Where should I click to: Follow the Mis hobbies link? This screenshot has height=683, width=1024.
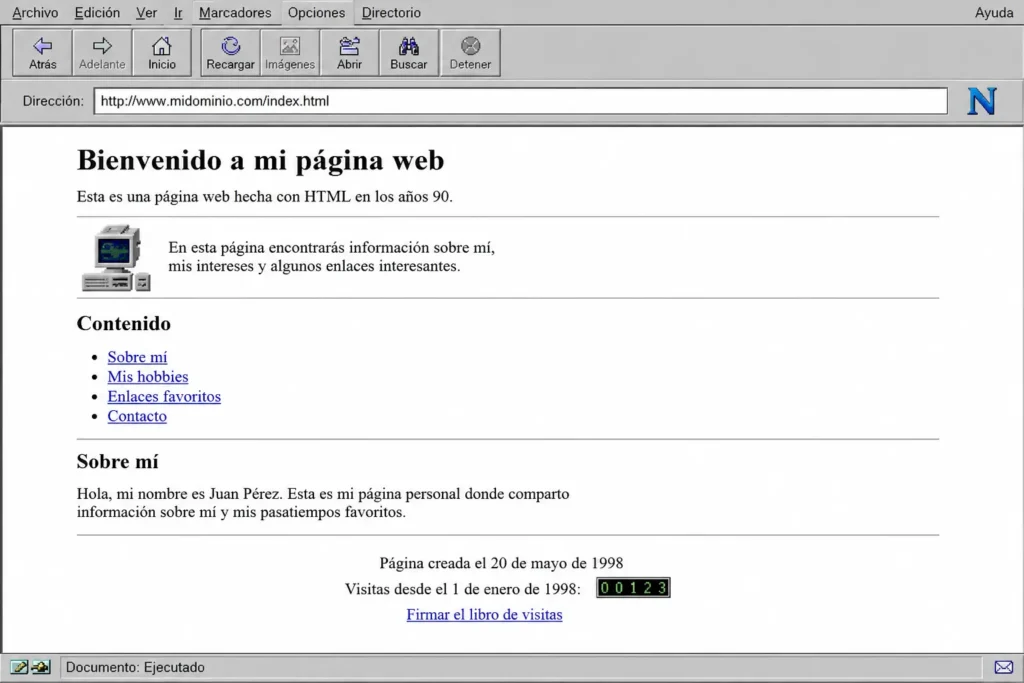tap(148, 377)
